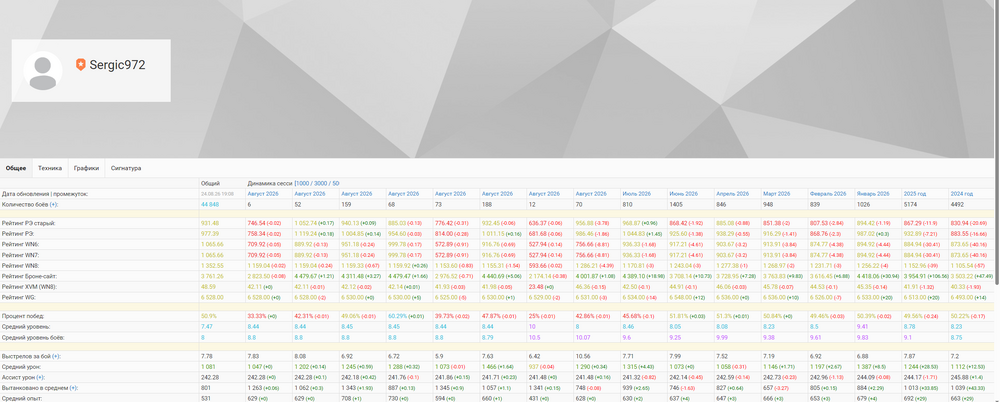The height and width of the screenshot is (402, 1000).
Task: Switch to the Техника tab
Action: 50,168
